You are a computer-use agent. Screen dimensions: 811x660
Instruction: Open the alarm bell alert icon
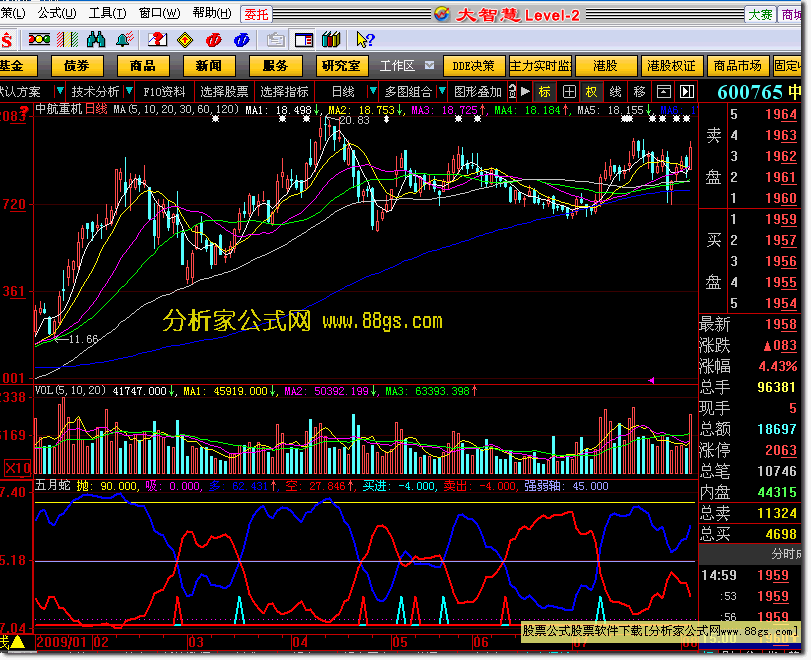[125, 39]
